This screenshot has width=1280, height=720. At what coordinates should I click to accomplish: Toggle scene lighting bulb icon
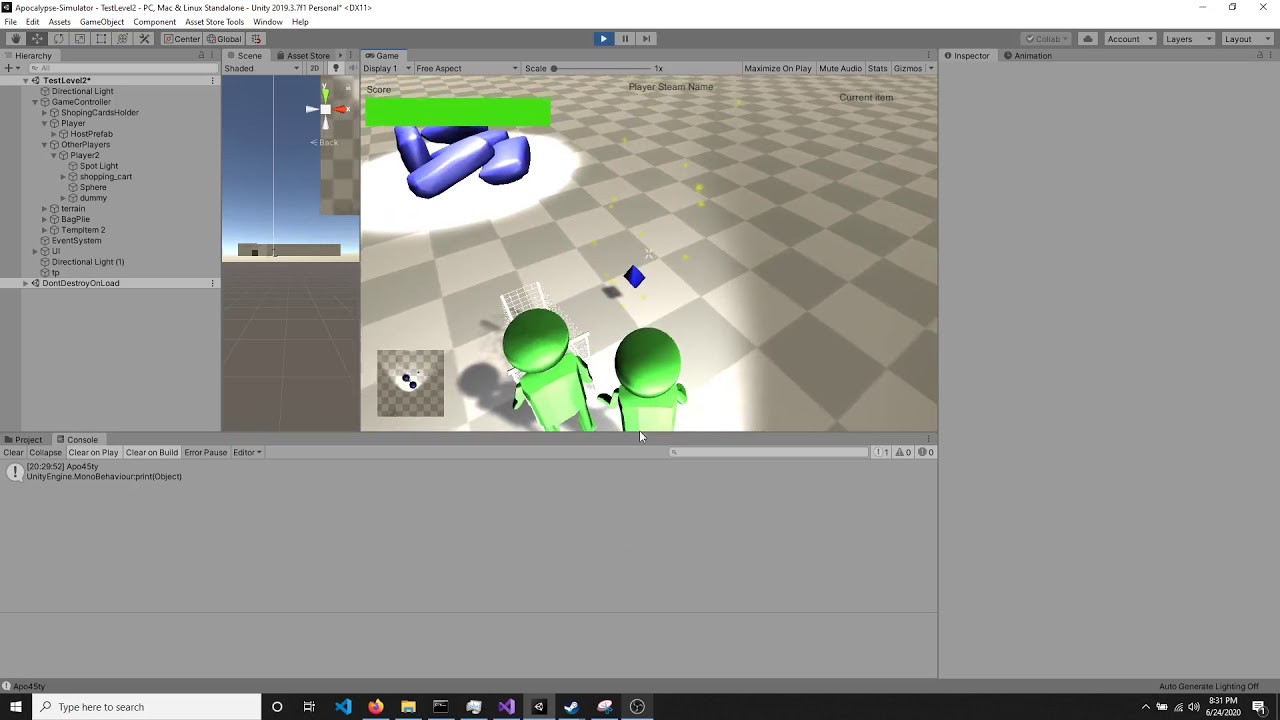tap(336, 68)
